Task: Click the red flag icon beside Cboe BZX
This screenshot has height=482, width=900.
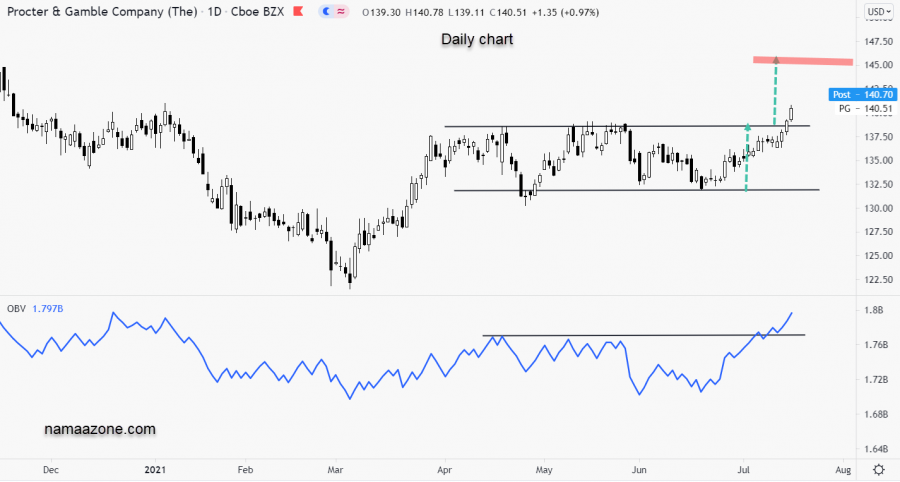Action: [x=298, y=12]
